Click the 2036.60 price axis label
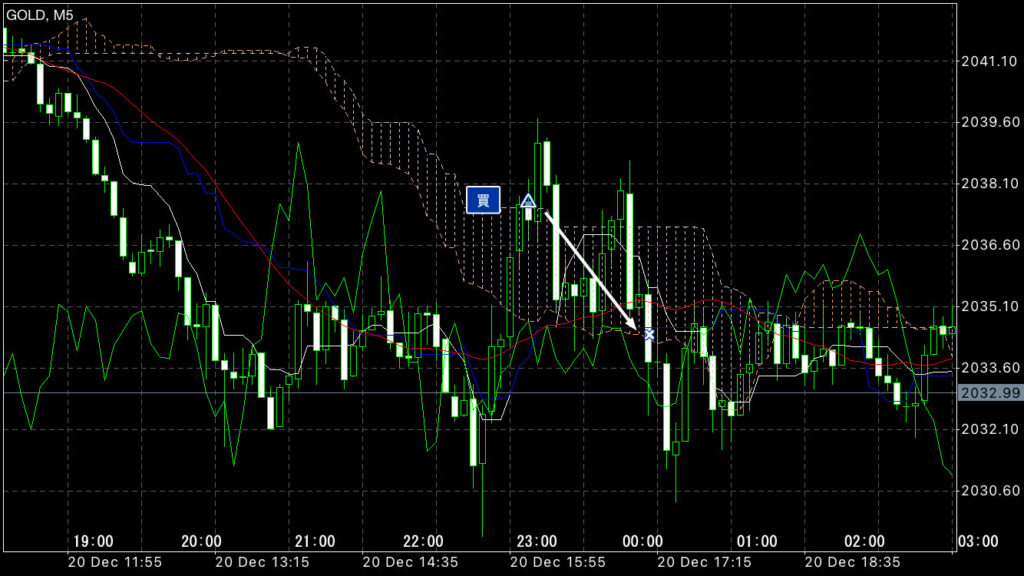 pyautogui.click(x=983, y=245)
